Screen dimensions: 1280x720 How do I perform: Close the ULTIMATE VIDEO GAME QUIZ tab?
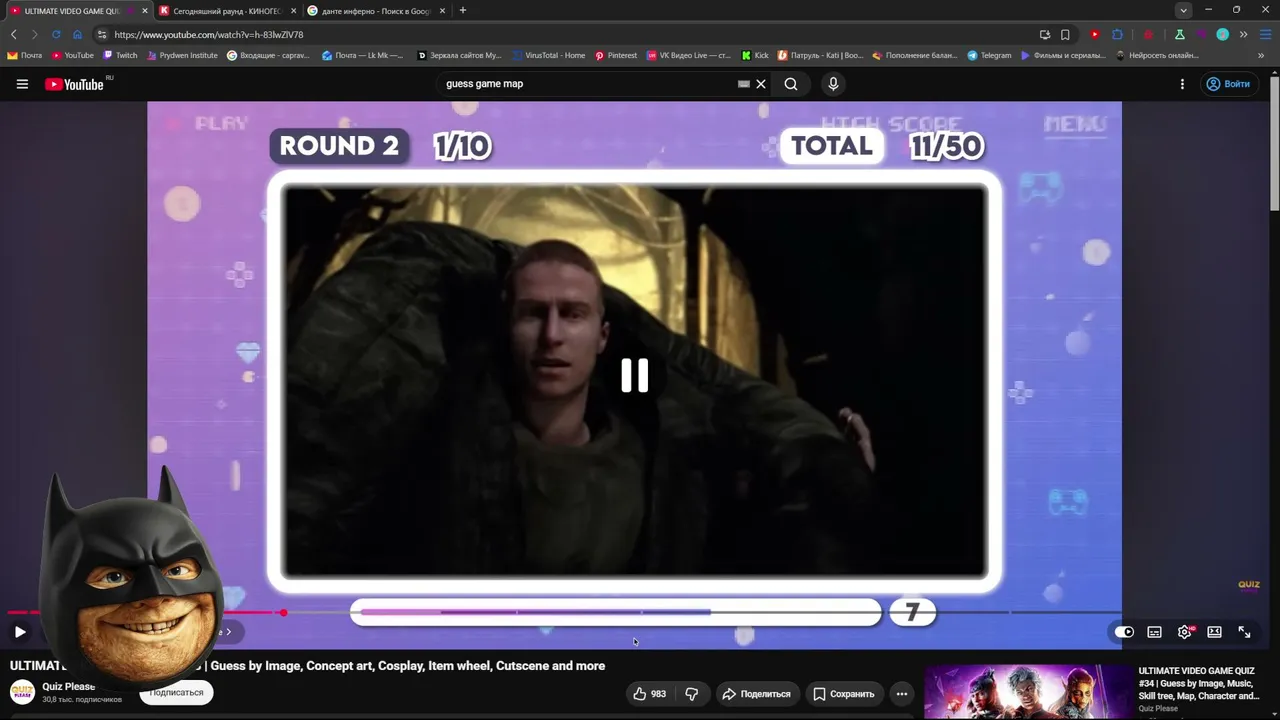pyautogui.click(x=145, y=11)
